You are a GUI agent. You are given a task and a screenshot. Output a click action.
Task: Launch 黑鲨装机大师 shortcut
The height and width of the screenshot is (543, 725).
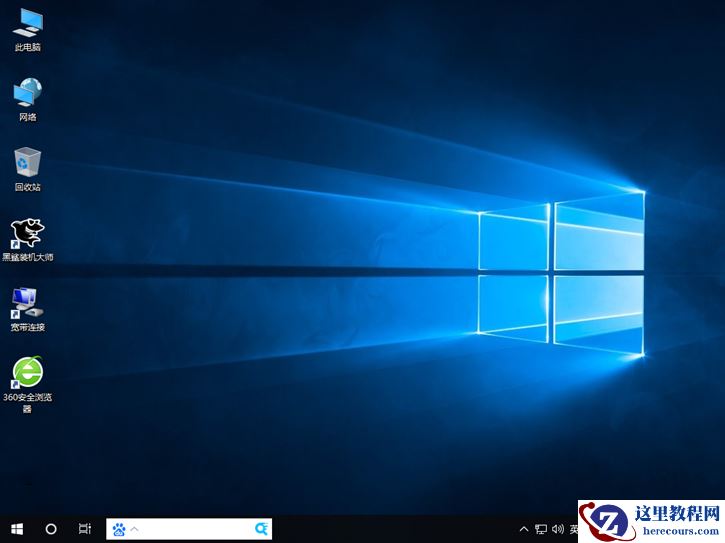pyautogui.click(x=28, y=240)
